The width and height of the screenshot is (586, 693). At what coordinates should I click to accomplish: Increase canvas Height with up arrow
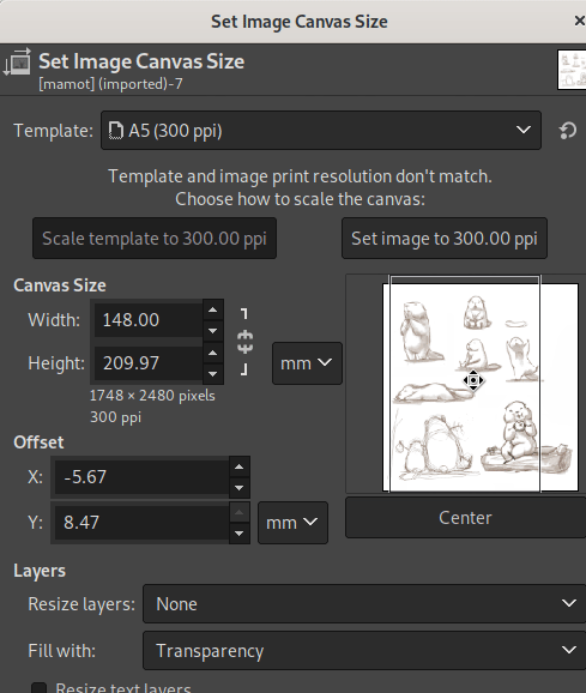[213, 353]
